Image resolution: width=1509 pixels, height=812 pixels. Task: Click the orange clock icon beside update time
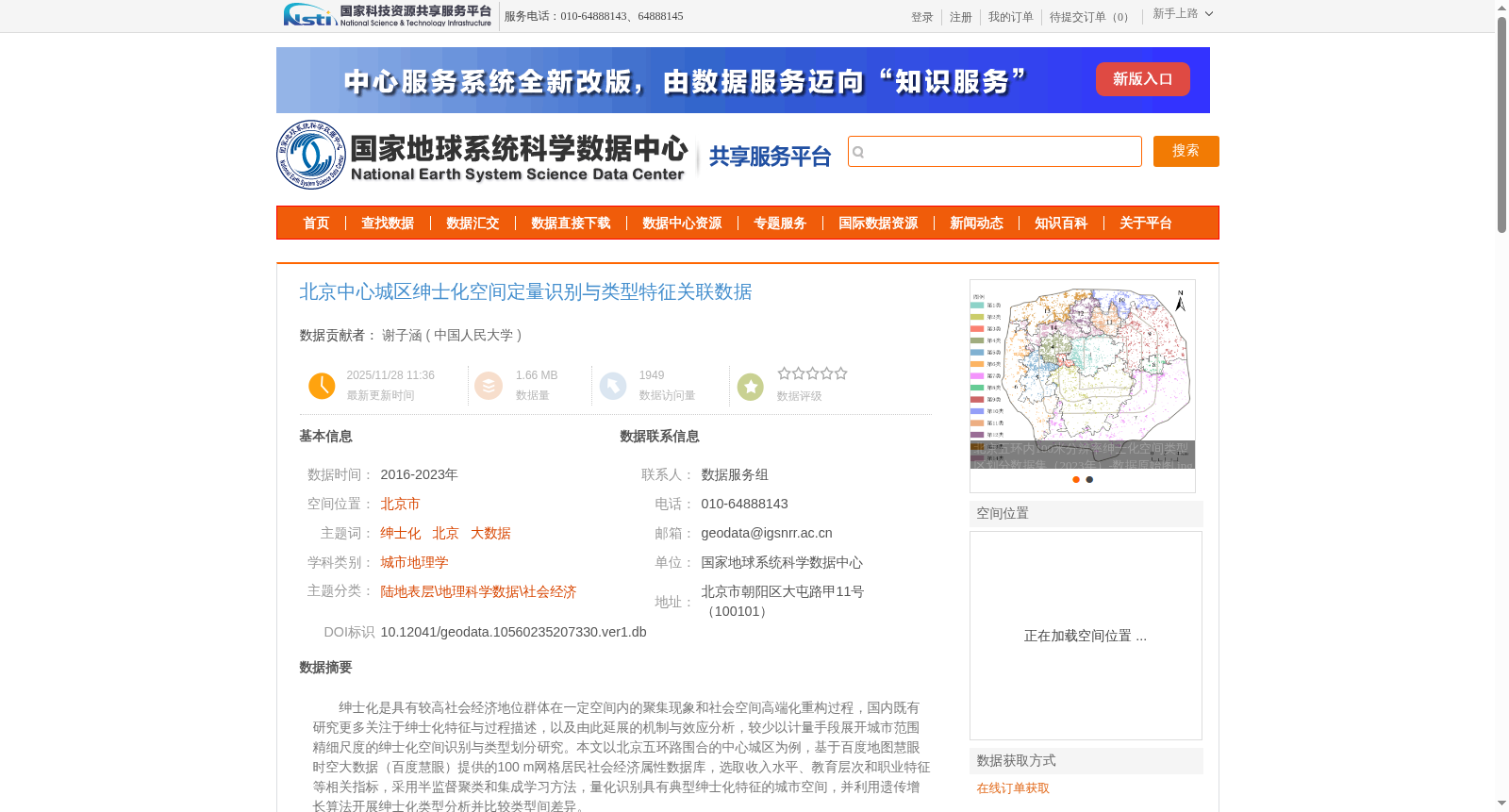tap(322, 386)
